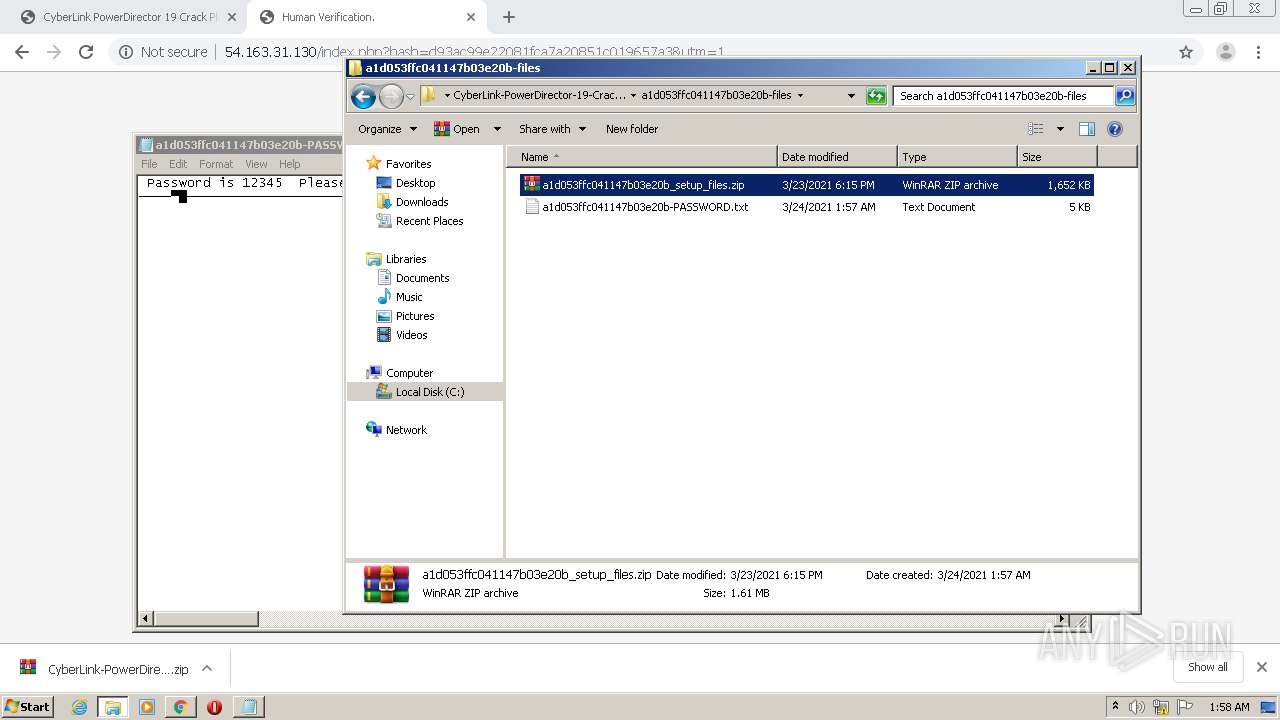Click the Notepad horizontal scrollbar thumb

(206, 619)
